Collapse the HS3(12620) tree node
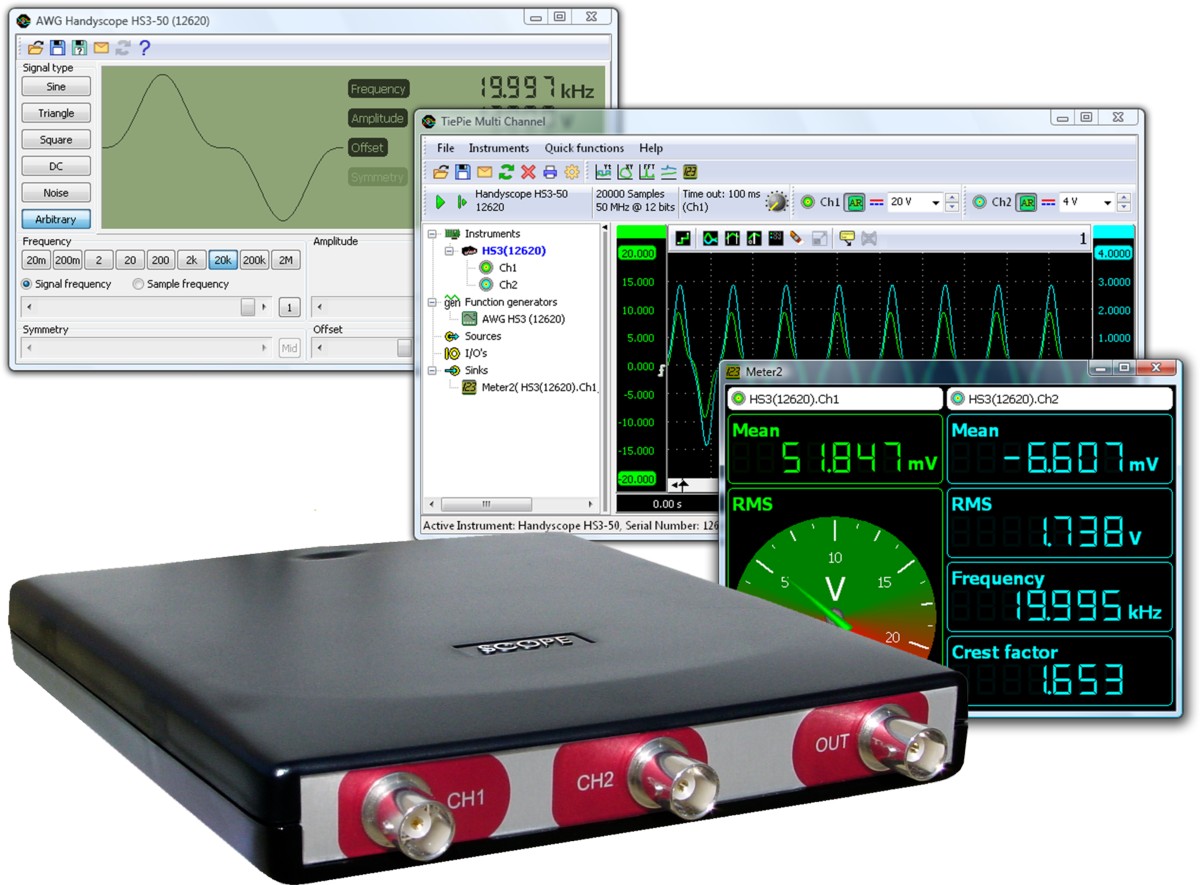The image size is (1200, 885). click(x=449, y=251)
